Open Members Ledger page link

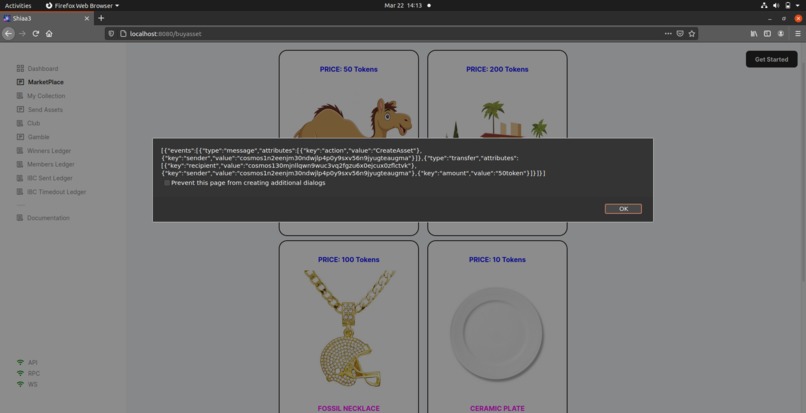[x=51, y=165]
